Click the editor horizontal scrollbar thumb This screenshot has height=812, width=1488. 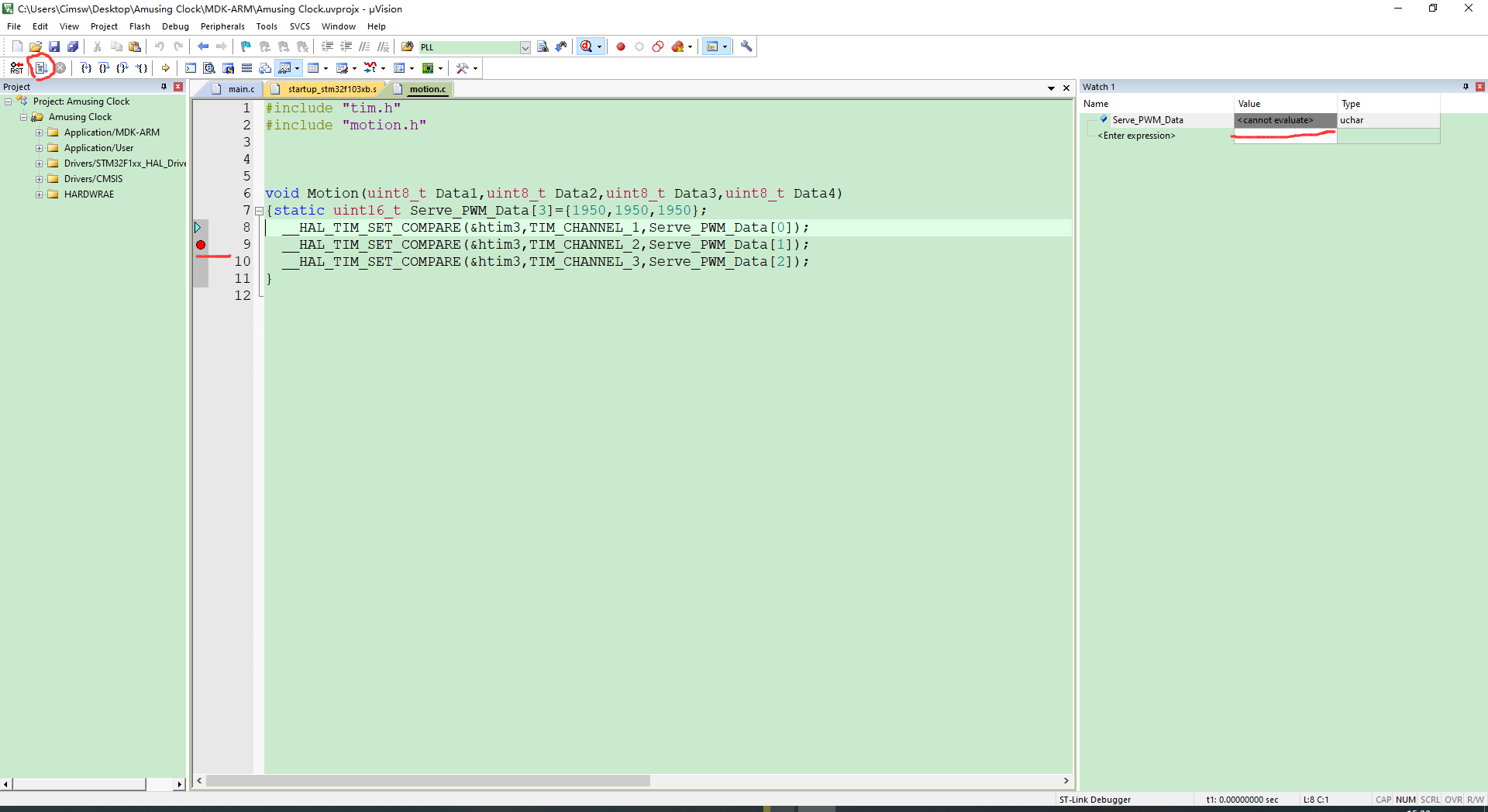(x=428, y=780)
